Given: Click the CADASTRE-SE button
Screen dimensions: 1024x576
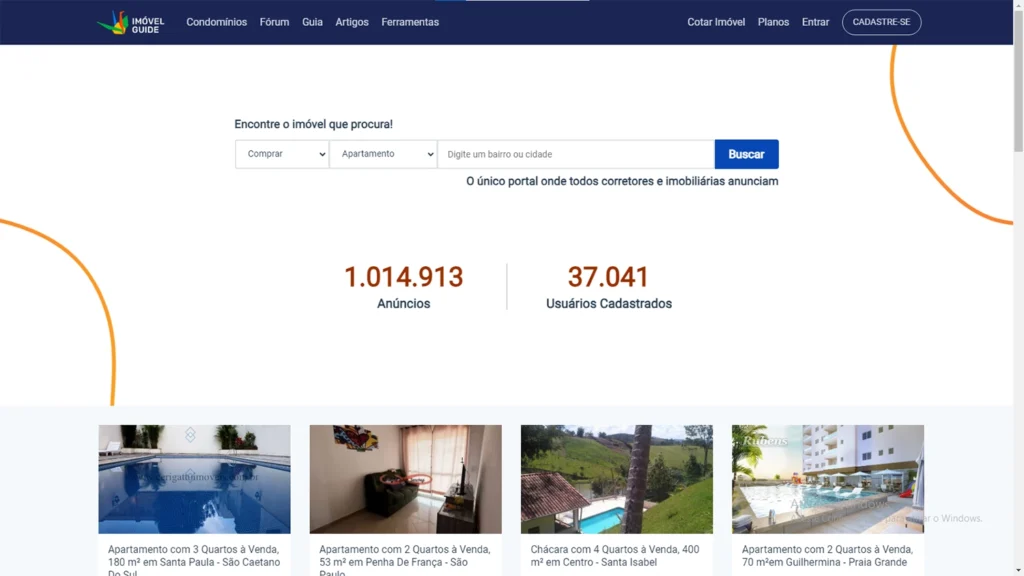Looking at the screenshot, I should tap(881, 22).
